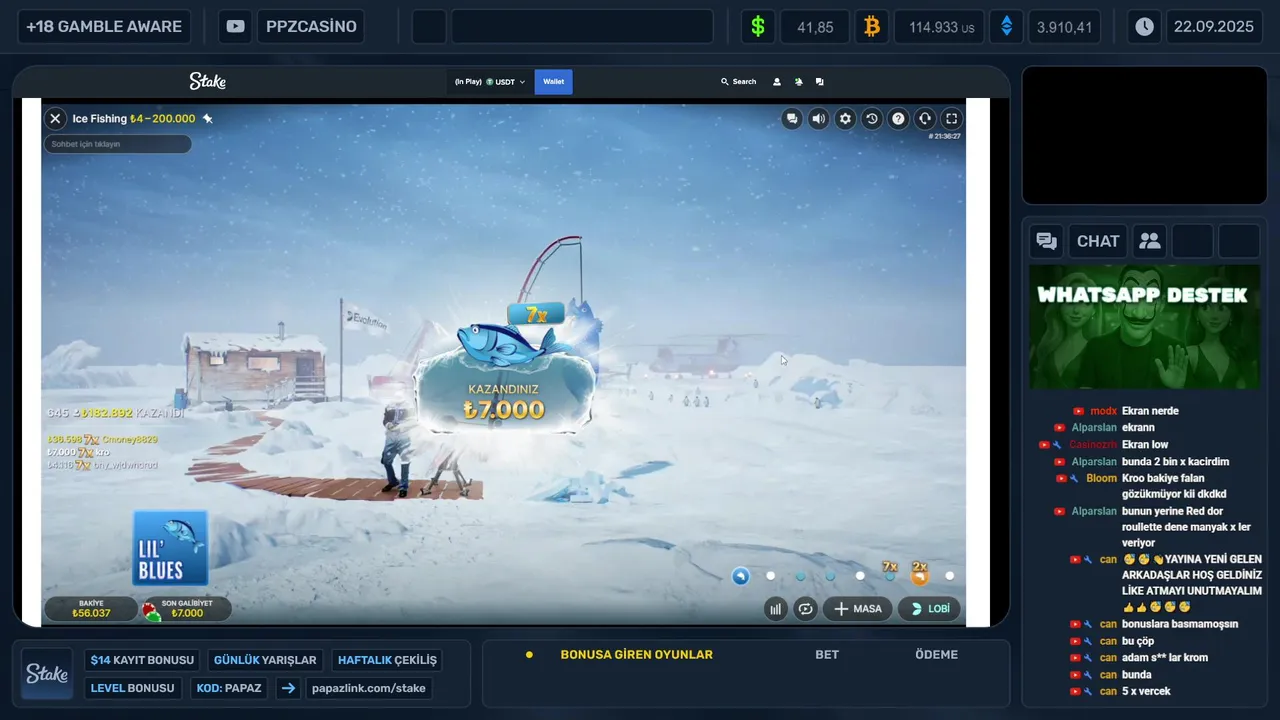Viewport: 1280px width, 720px height.
Task: Click the PPZCASİNO channel label
Action: (311, 27)
